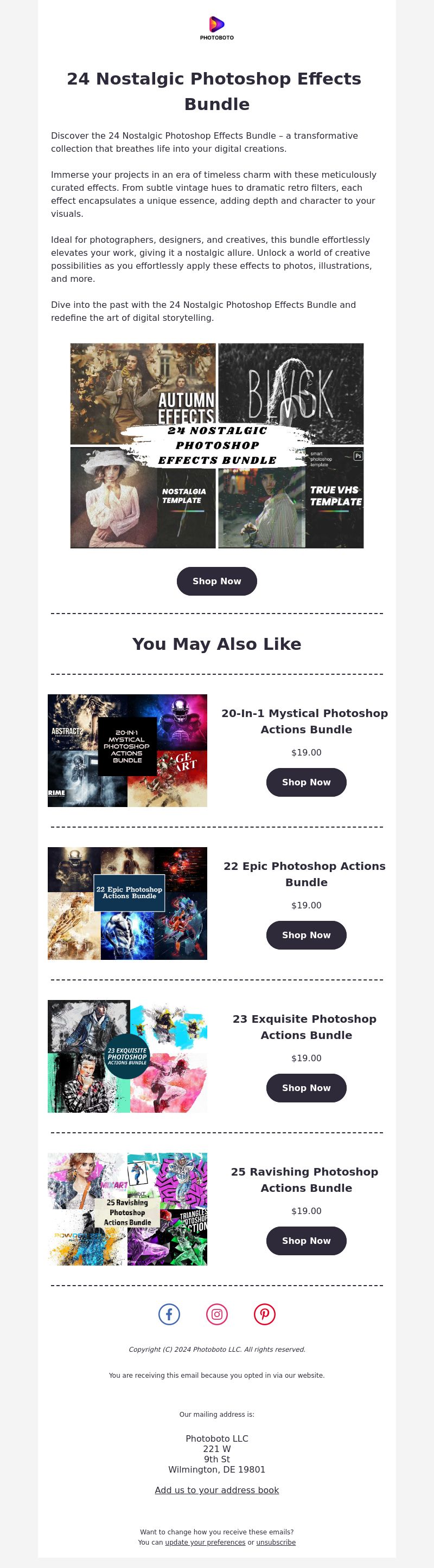Click the 20-In-1 Mystical Photoshop Actions Bundle title

[306, 721]
